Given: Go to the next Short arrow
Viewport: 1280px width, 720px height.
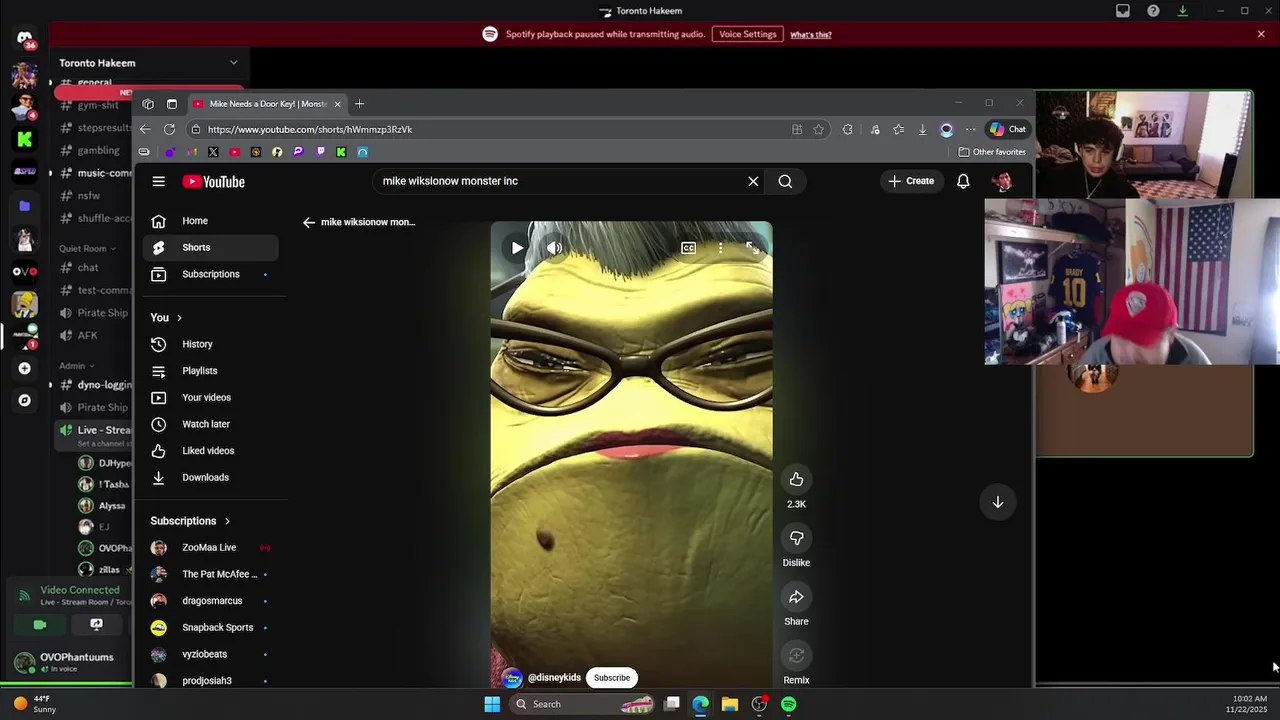Looking at the screenshot, I should pyautogui.click(x=997, y=502).
